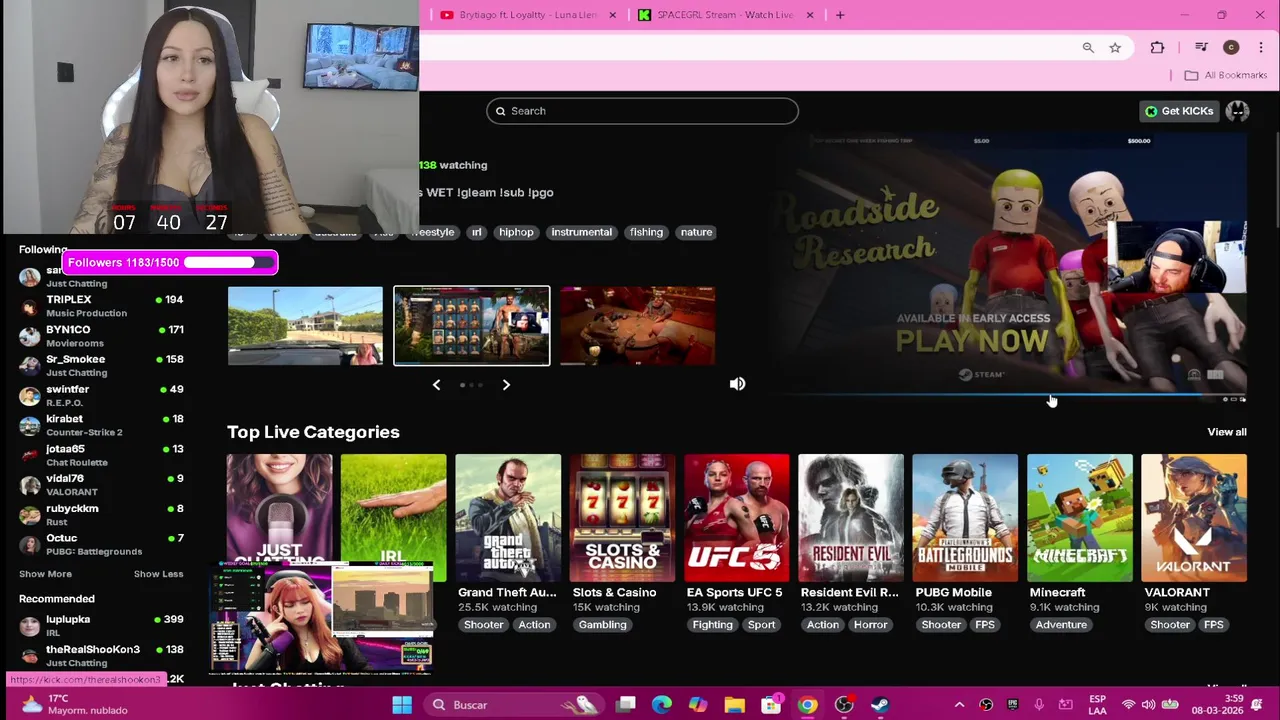
Task: Click the taskbar Buscar search box
Action: coord(514,705)
